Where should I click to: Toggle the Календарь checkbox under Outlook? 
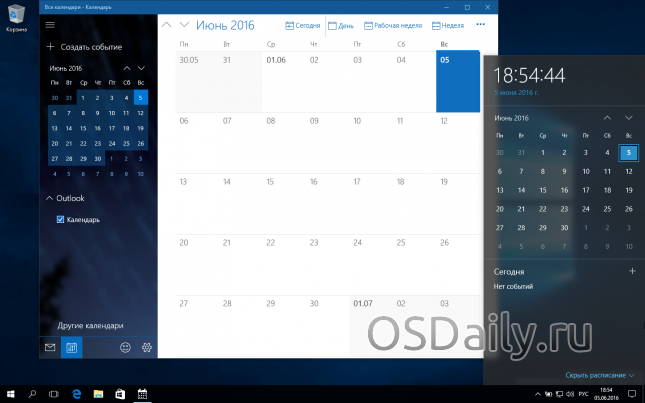tap(61, 219)
